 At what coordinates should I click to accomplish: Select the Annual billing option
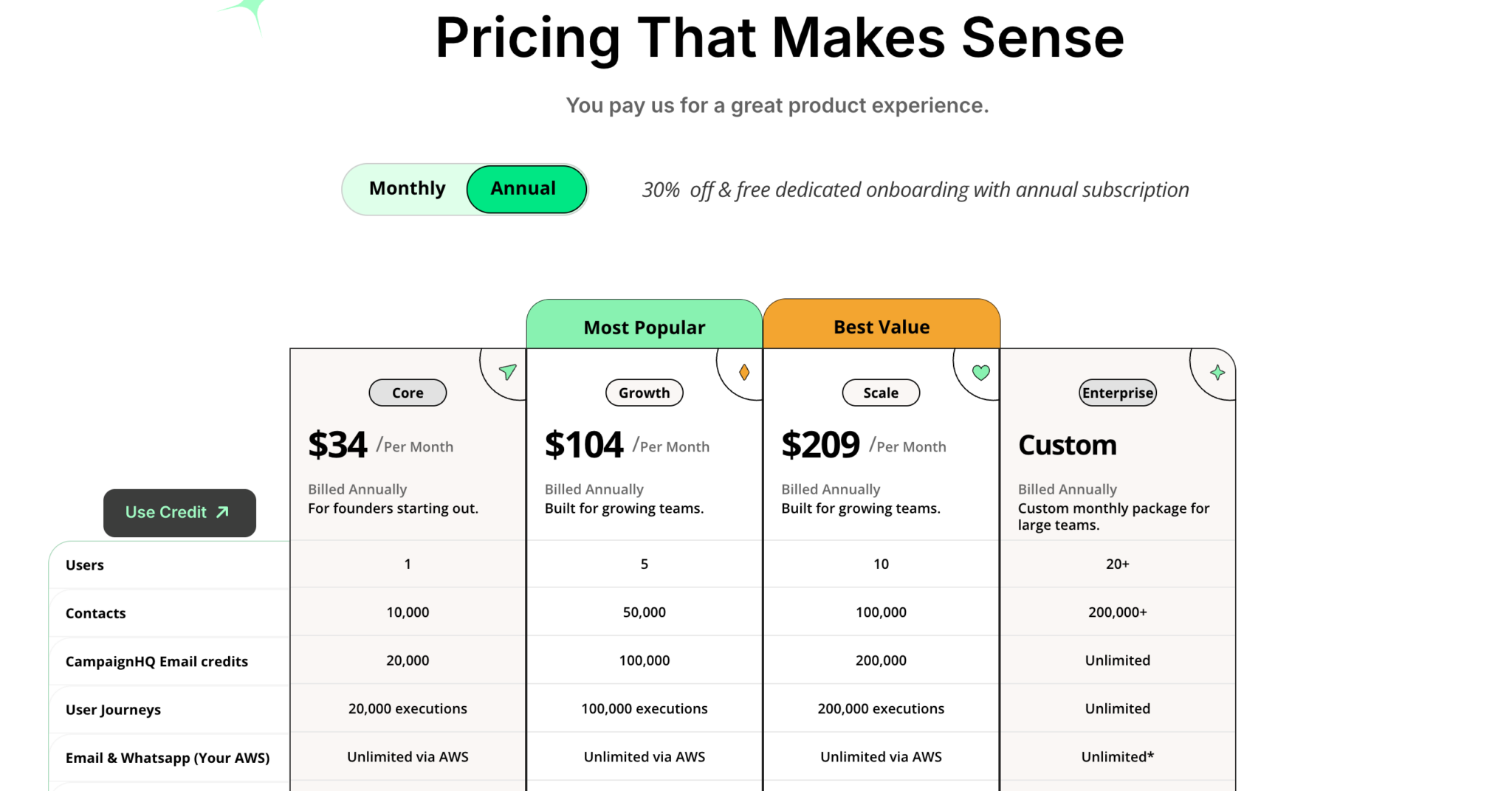pos(524,189)
